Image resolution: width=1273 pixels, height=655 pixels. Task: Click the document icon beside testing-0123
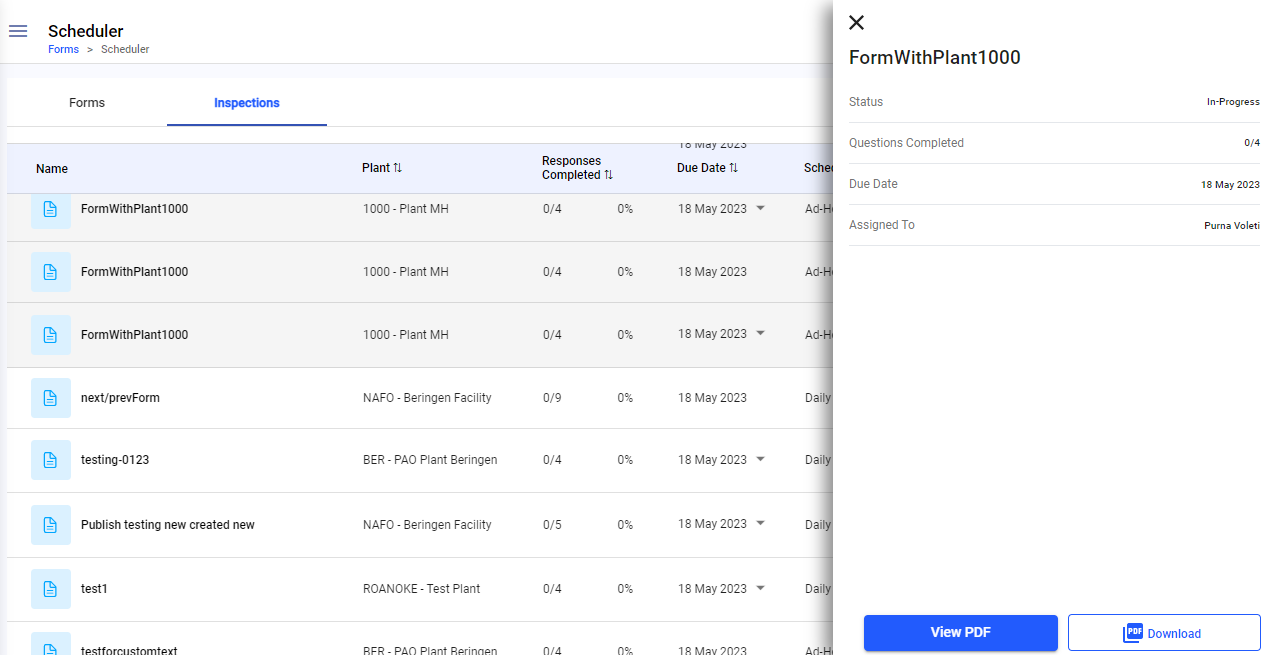coord(51,460)
